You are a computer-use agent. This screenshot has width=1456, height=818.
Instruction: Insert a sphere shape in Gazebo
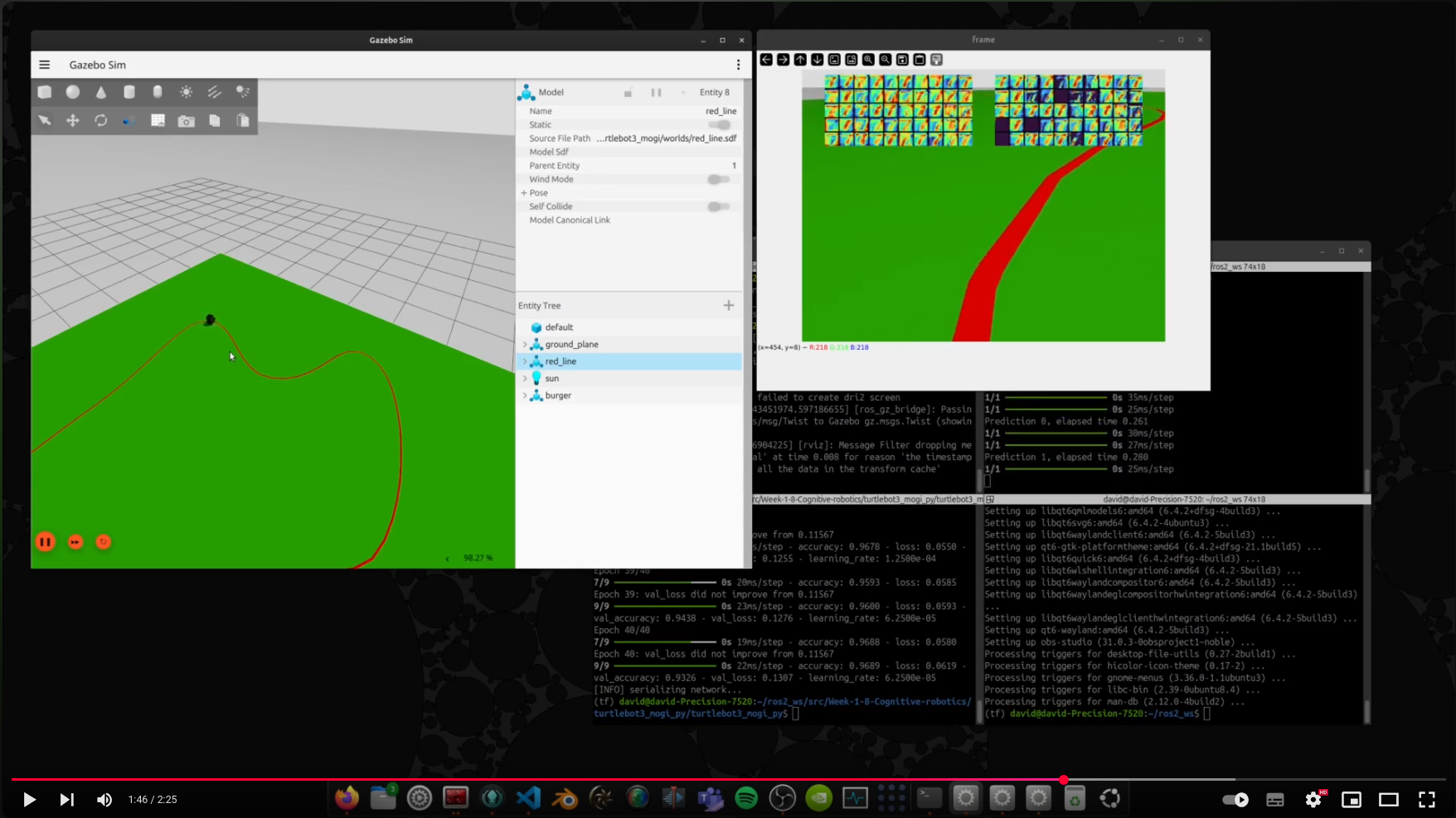pyautogui.click(x=73, y=92)
